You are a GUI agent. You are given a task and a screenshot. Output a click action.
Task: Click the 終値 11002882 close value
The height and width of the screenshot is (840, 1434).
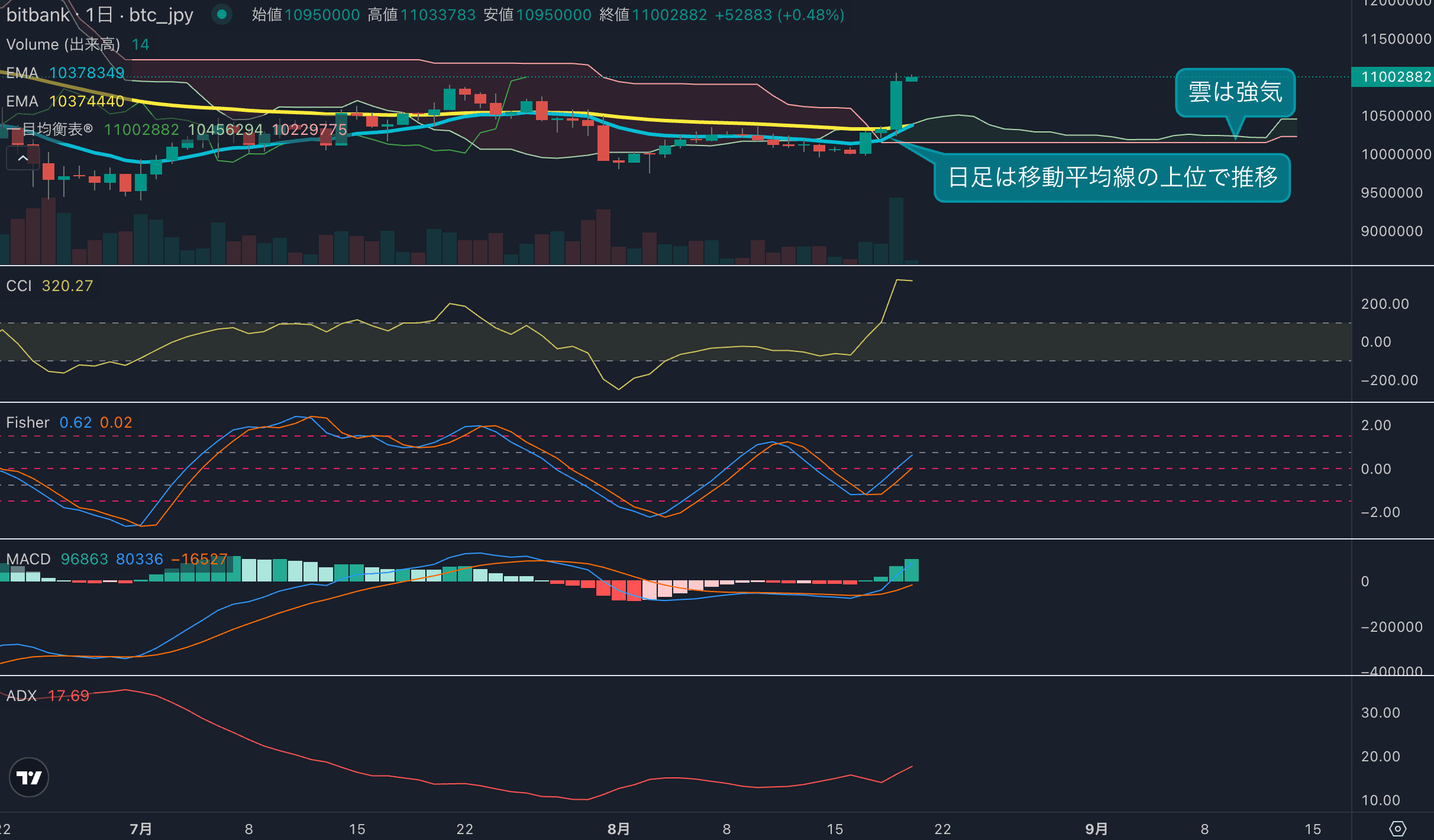[653, 15]
